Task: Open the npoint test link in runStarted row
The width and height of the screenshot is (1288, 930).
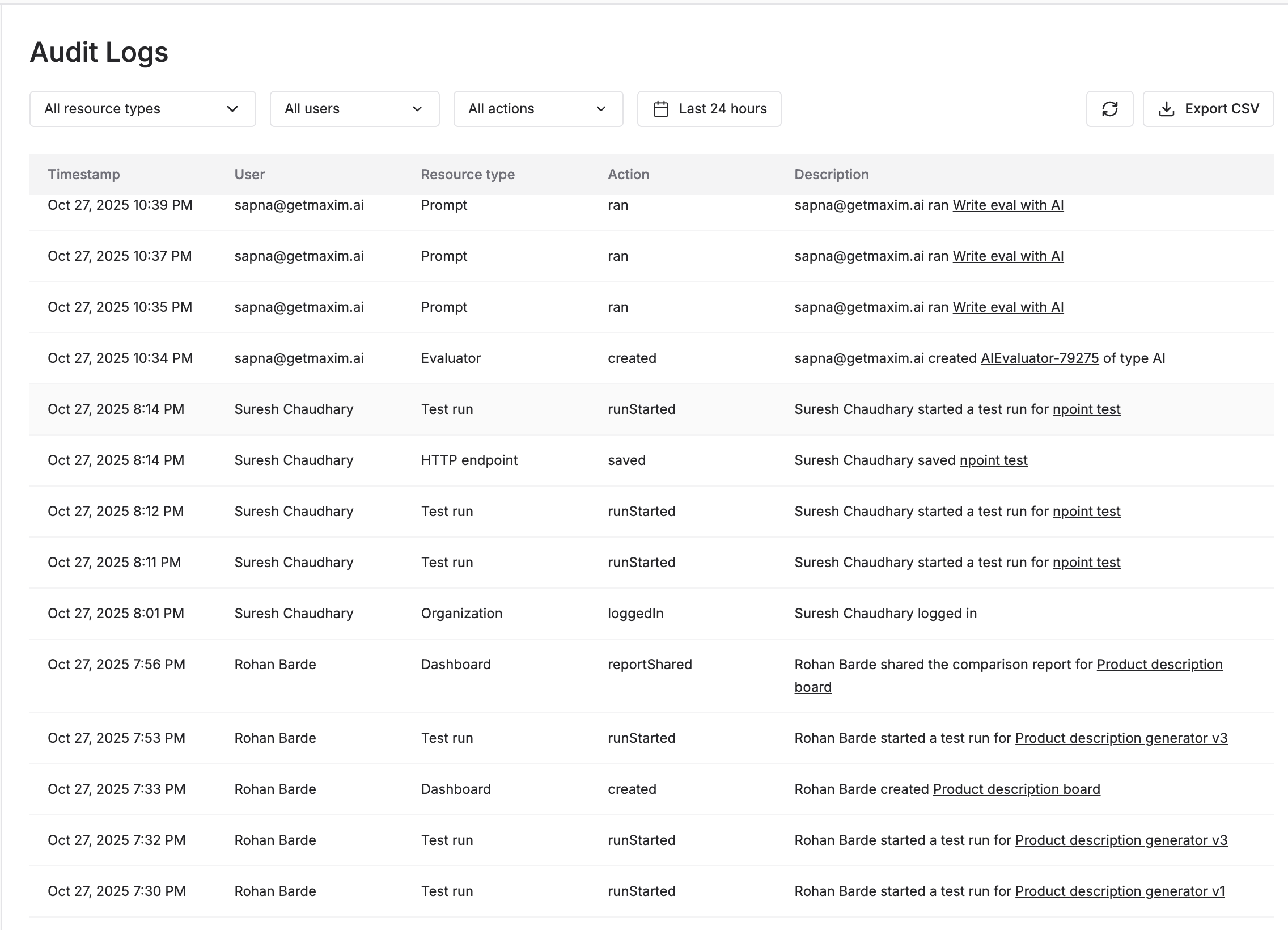Action: coord(1086,409)
